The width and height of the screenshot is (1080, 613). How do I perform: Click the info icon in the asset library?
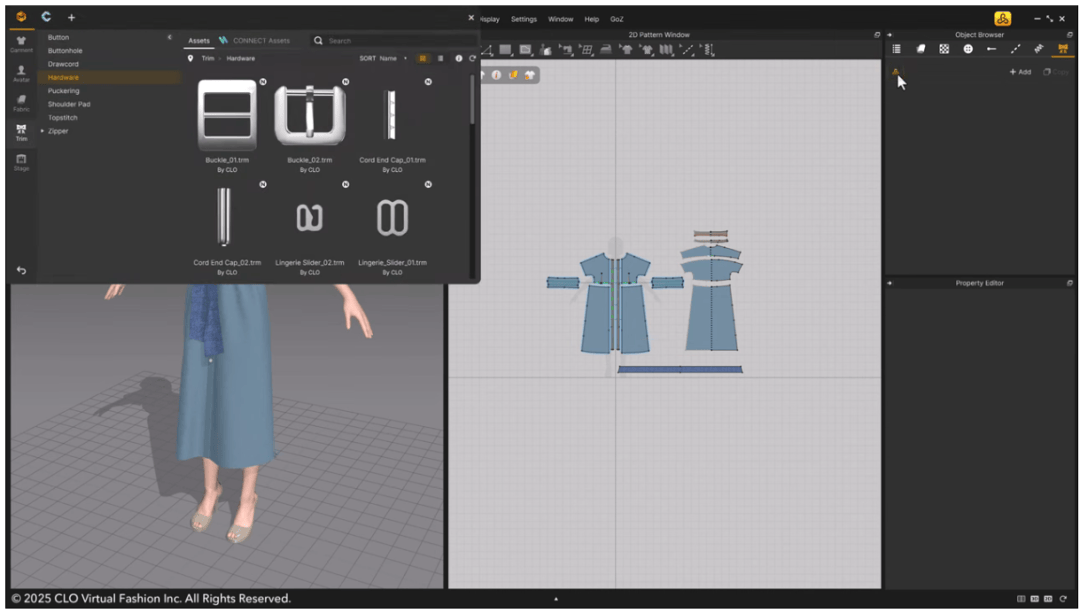(459, 58)
